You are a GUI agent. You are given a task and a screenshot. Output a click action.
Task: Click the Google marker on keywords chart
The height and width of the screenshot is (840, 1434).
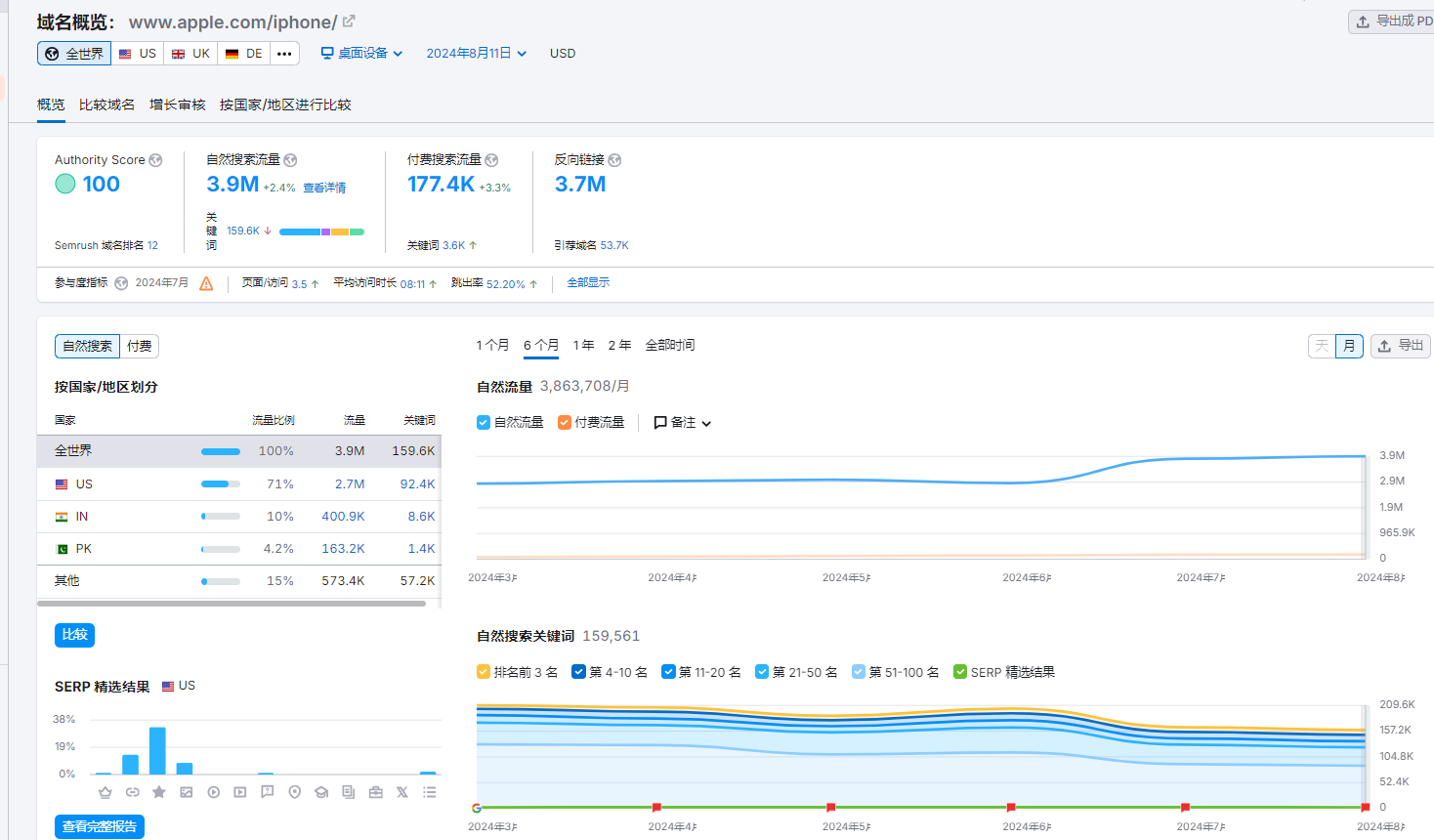tap(477, 808)
